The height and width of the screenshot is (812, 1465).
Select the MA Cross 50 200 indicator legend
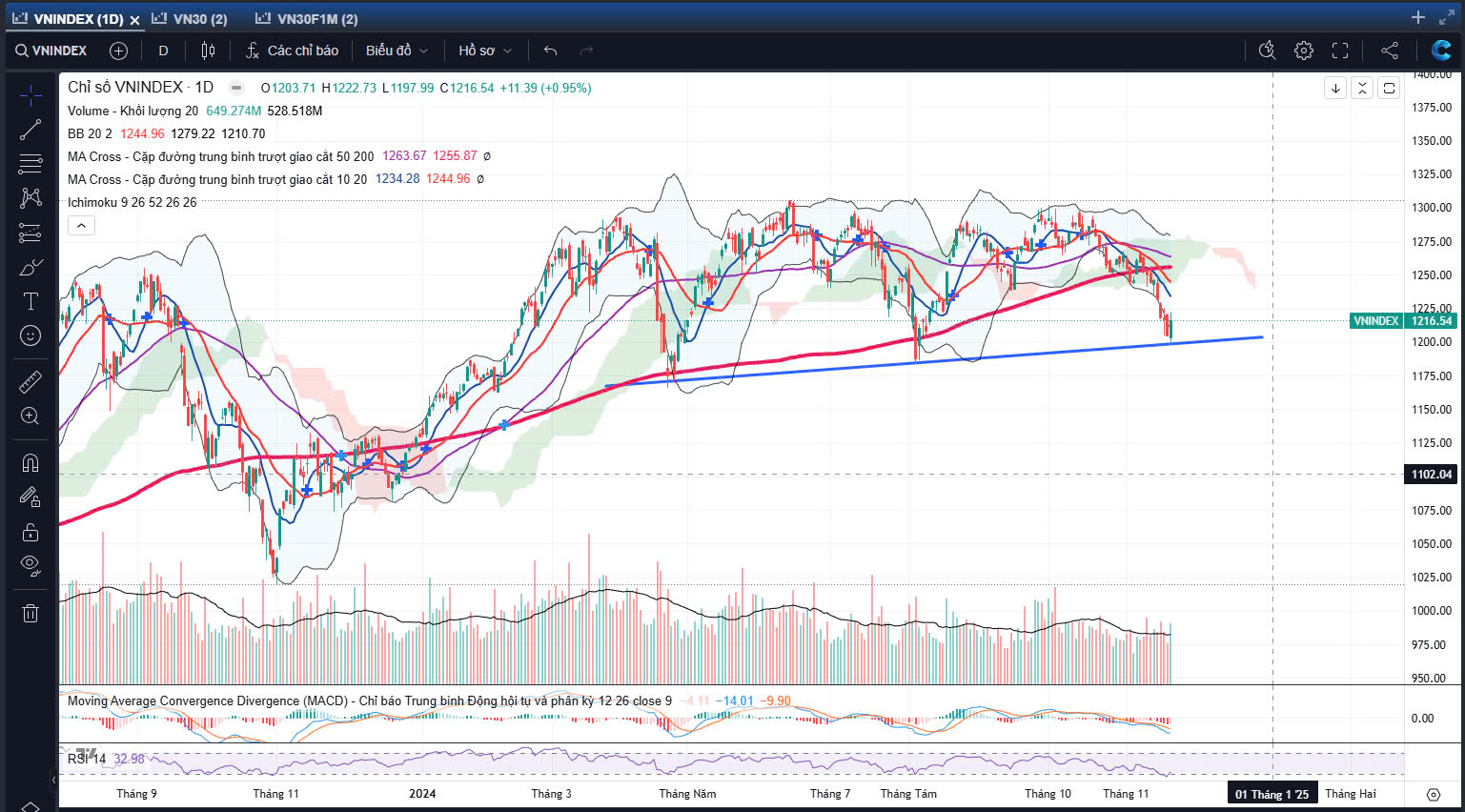pyautogui.click(x=221, y=156)
